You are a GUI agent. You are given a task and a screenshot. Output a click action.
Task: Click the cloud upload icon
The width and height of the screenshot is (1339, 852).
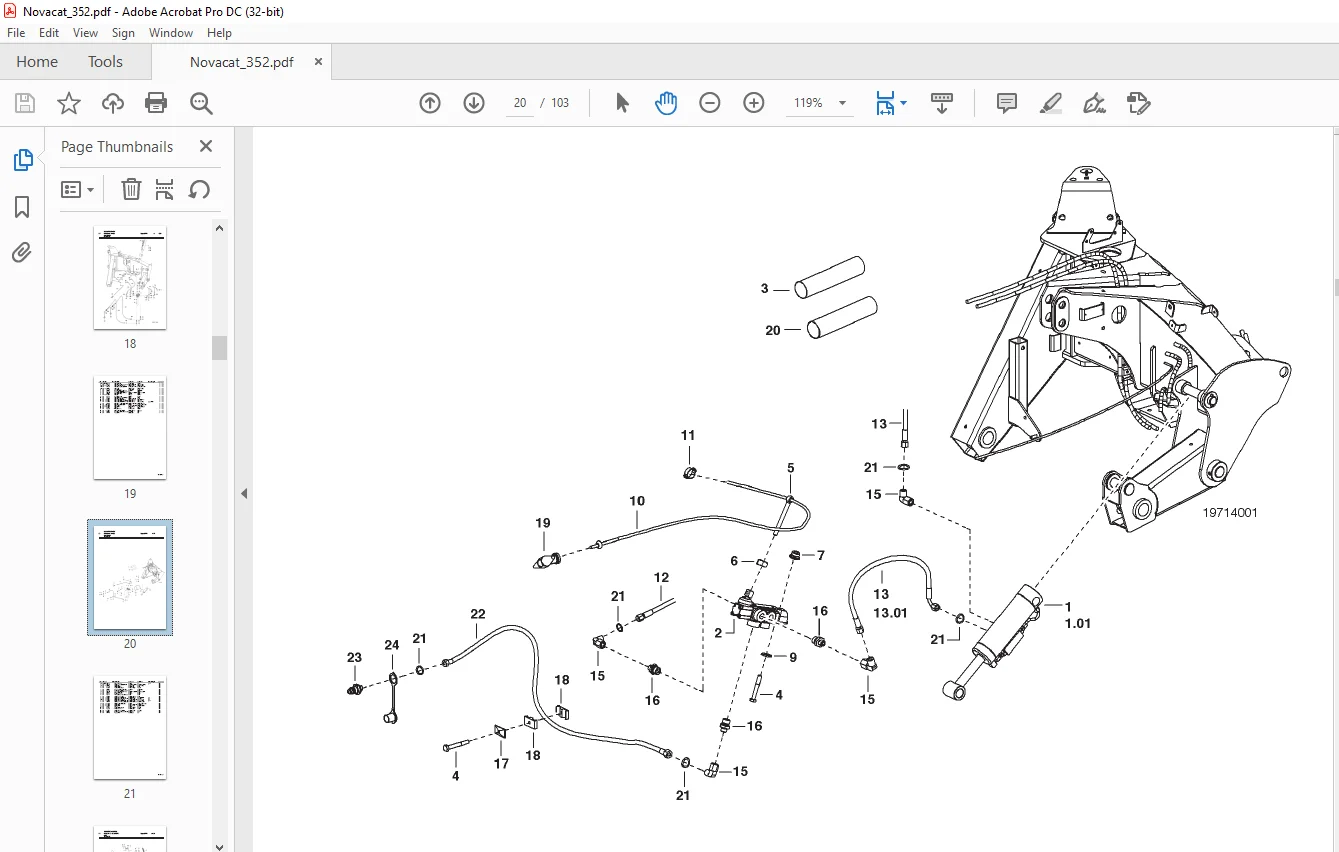coord(113,103)
